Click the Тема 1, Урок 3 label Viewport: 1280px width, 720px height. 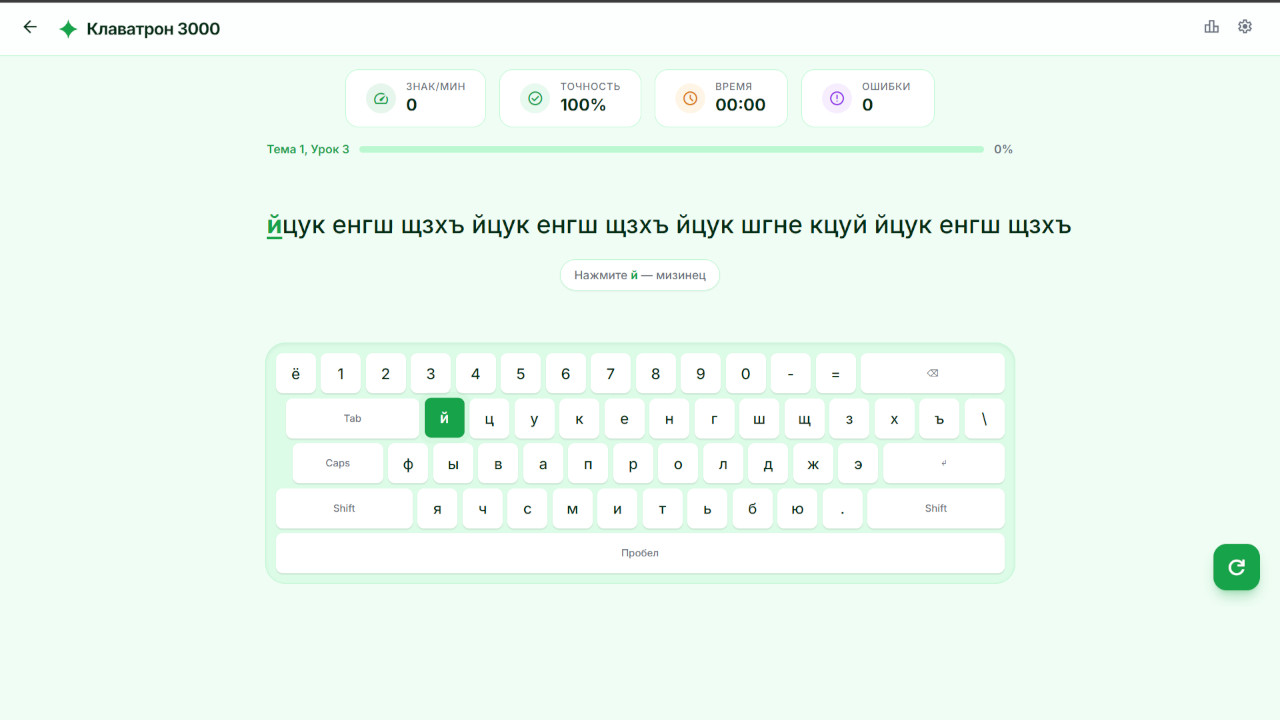306,149
